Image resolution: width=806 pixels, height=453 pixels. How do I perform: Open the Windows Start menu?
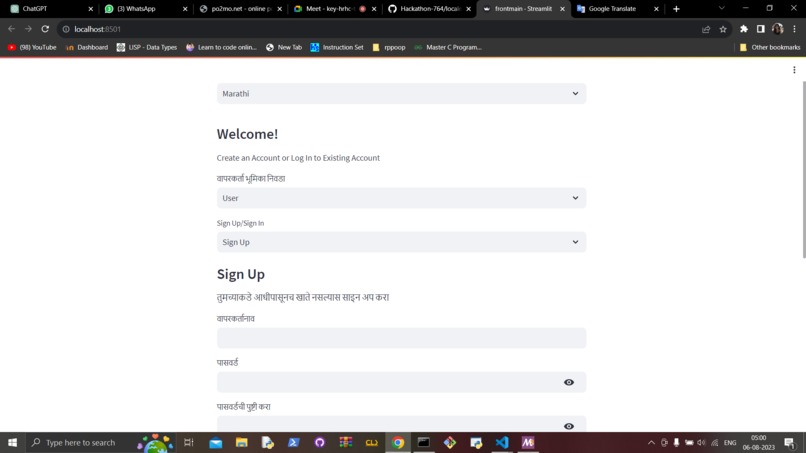(12, 442)
